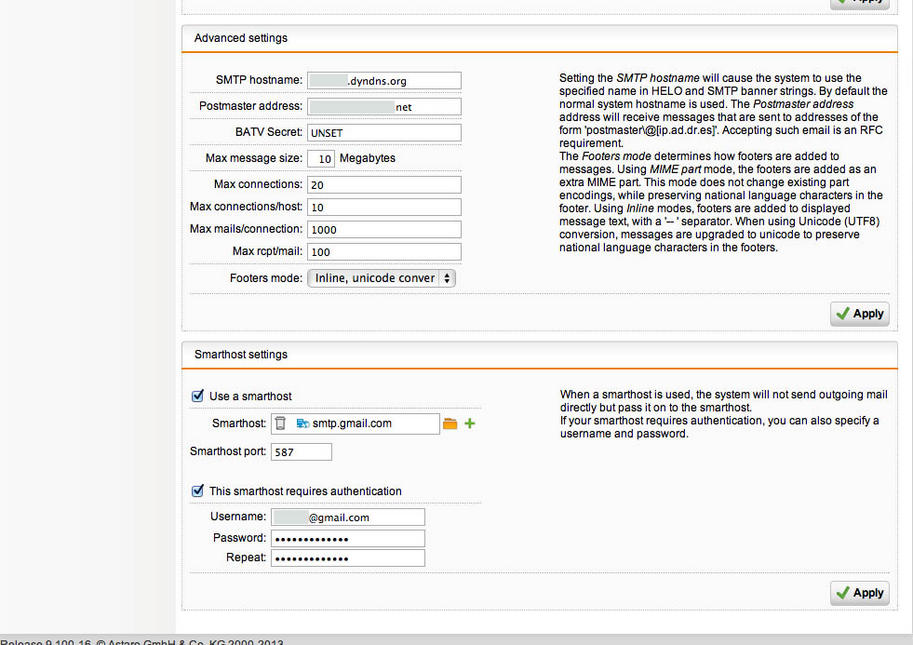Click the smtp.gmail.com smarthost entry text
The image size is (913, 645).
click(352, 423)
